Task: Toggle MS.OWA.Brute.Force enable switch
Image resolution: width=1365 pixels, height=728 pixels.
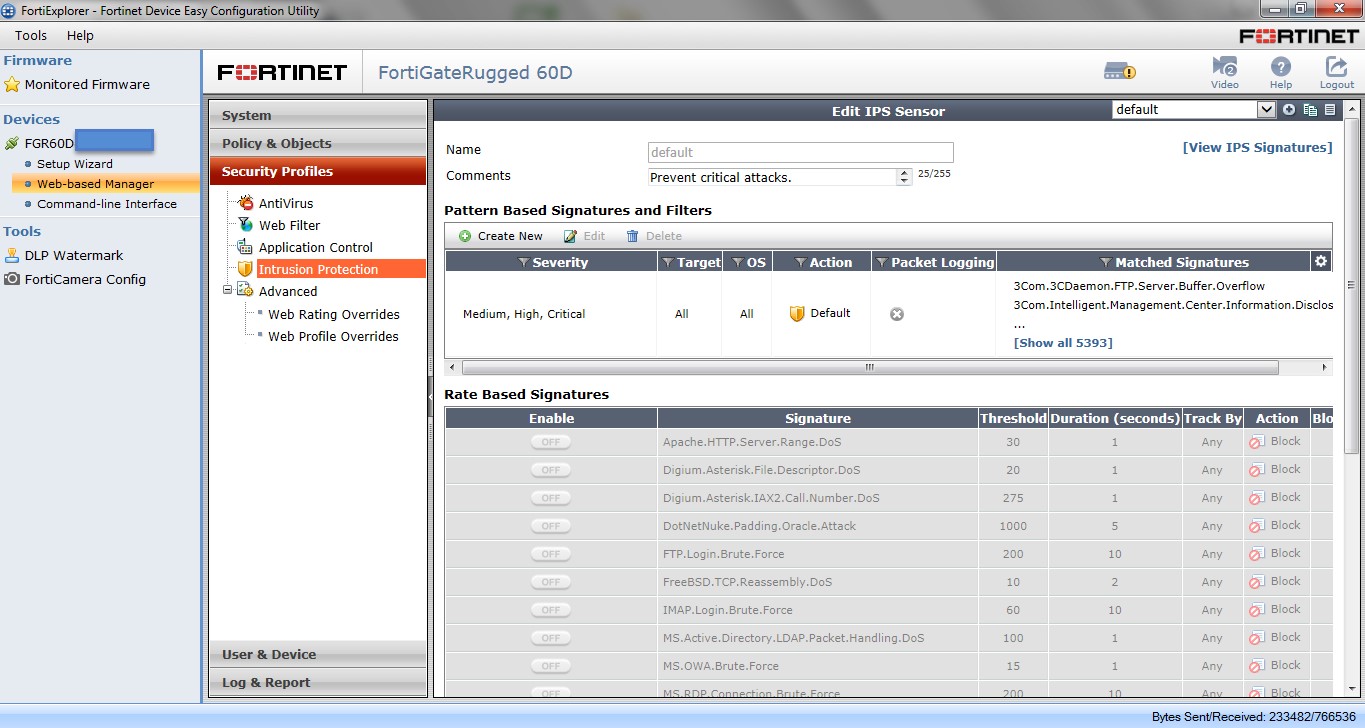Action: (x=551, y=666)
